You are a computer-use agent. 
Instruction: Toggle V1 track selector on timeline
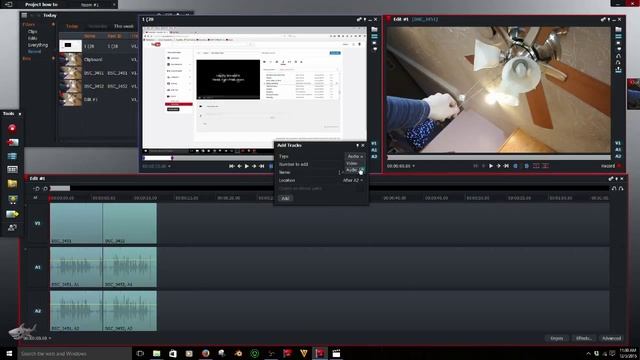(38, 223)
